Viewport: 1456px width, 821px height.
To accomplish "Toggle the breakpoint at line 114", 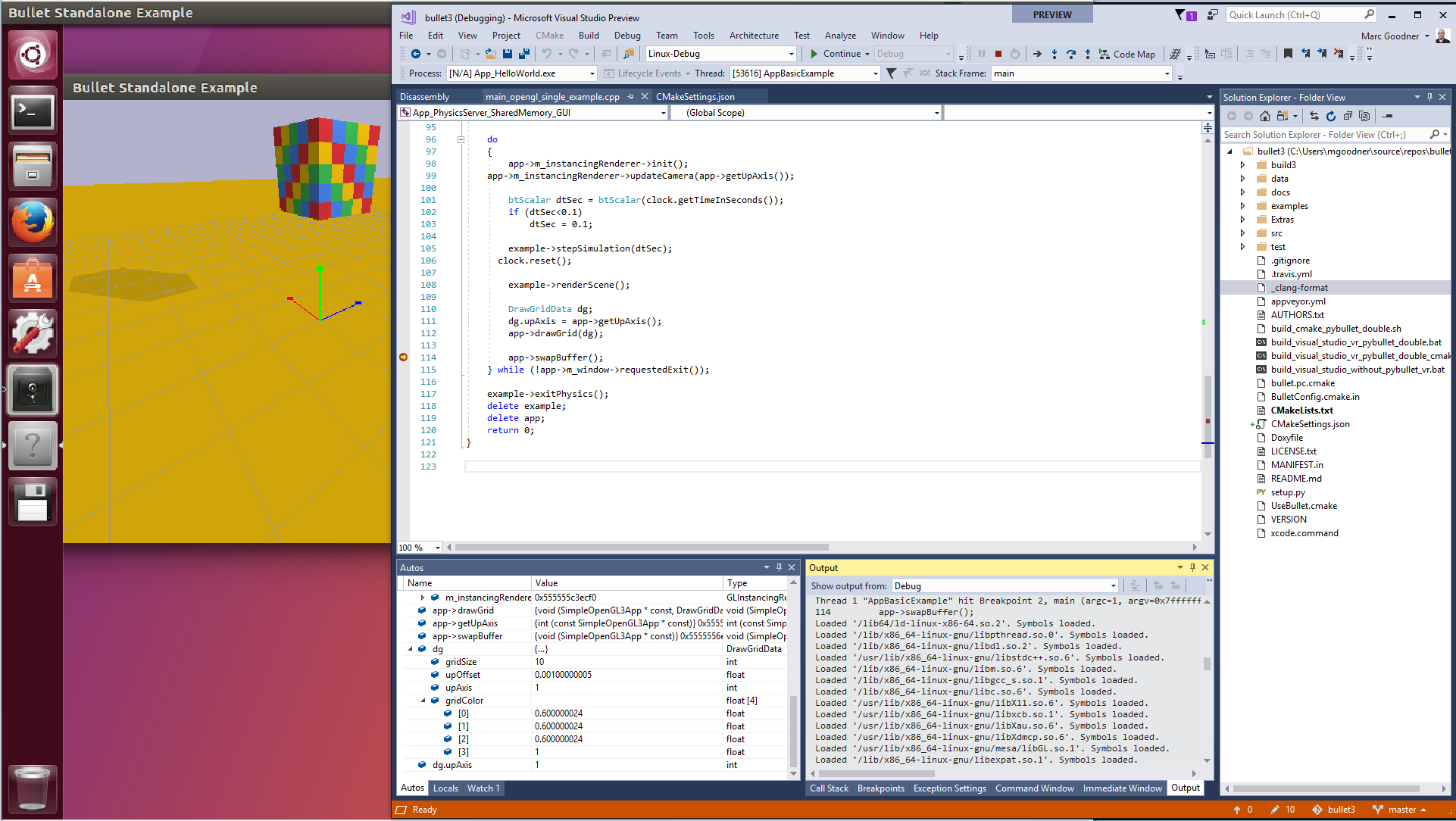I will pos(403,357).
